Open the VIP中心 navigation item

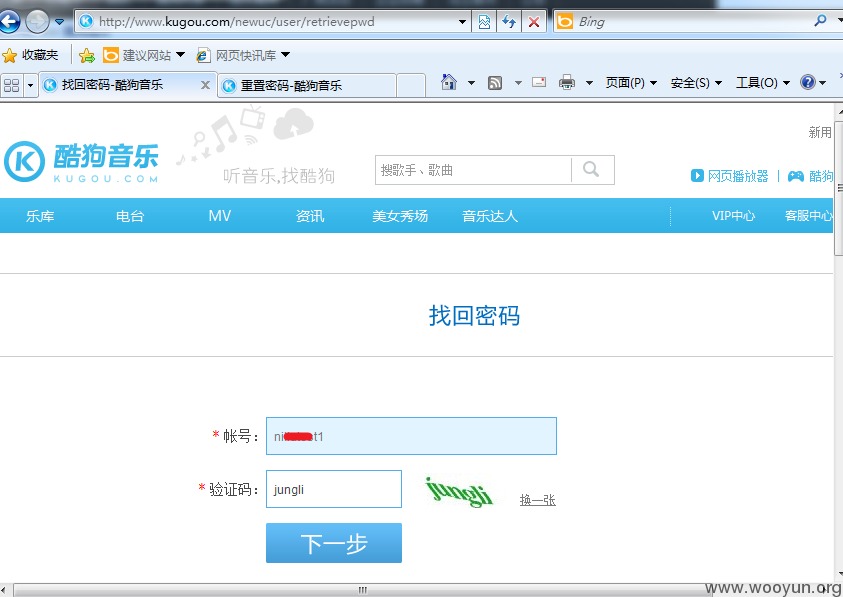733,216
